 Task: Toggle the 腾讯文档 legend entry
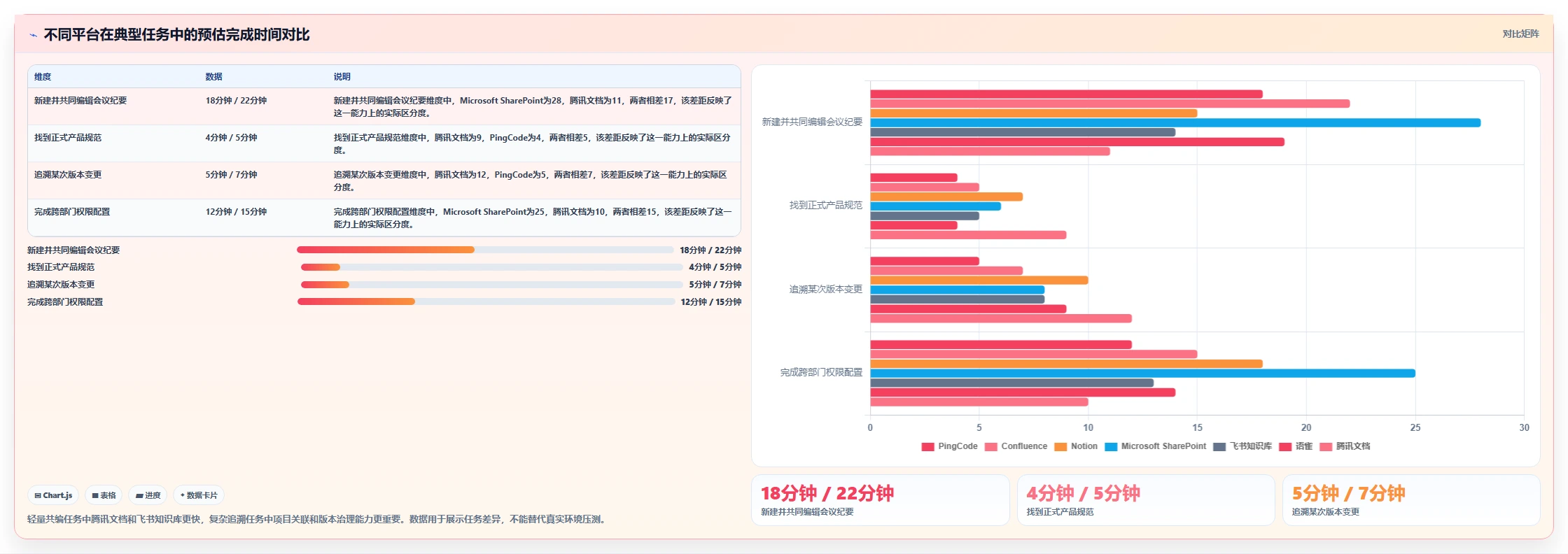(x=1345, y=446)
